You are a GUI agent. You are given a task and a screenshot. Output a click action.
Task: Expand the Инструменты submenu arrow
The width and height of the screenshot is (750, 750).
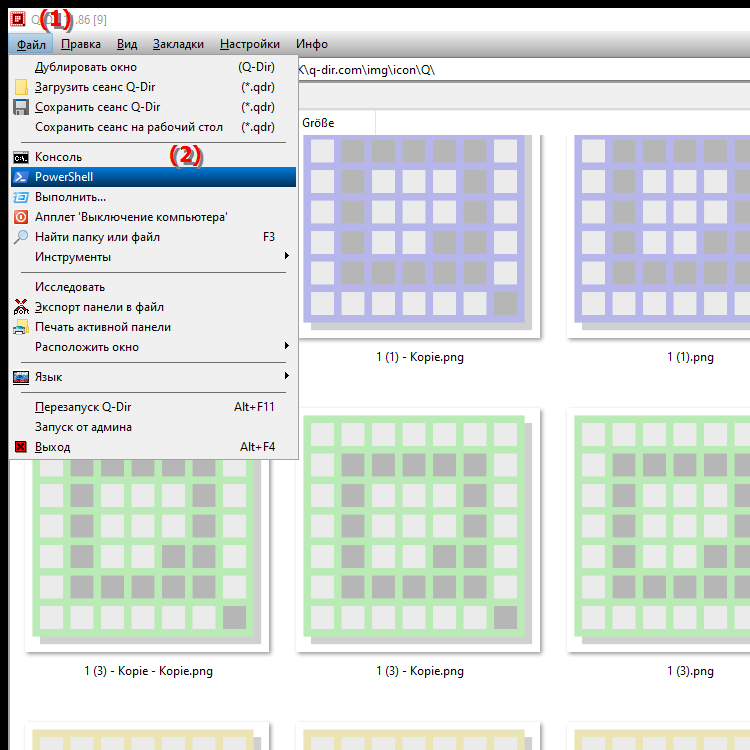[x=287, y=256]
